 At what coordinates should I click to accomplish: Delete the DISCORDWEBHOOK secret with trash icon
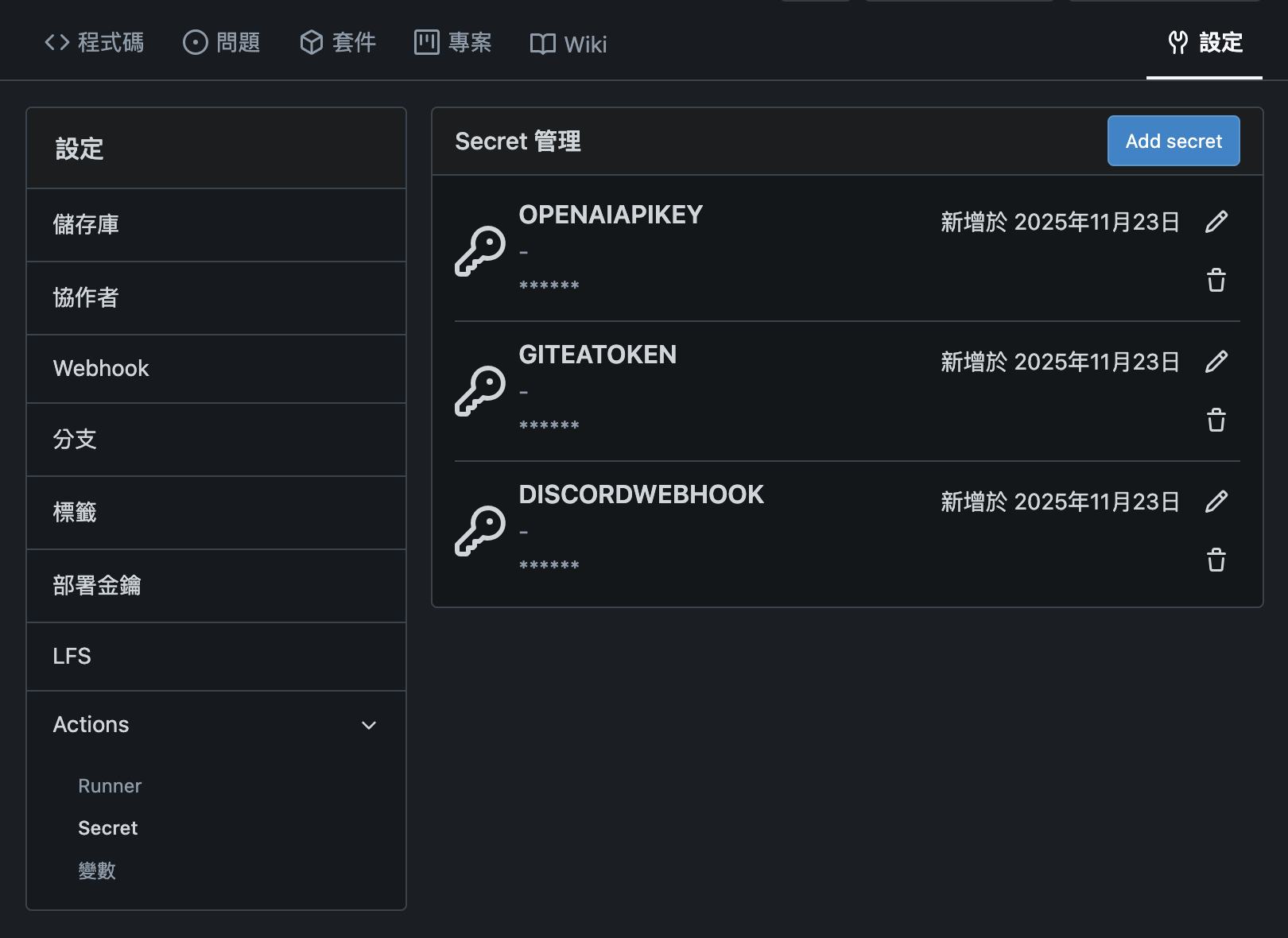click(1216, 560)
